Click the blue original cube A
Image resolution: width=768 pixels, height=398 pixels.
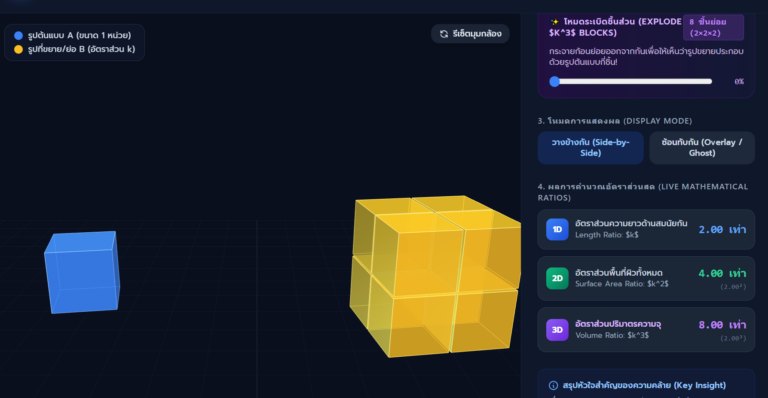[x=82, y=272]
